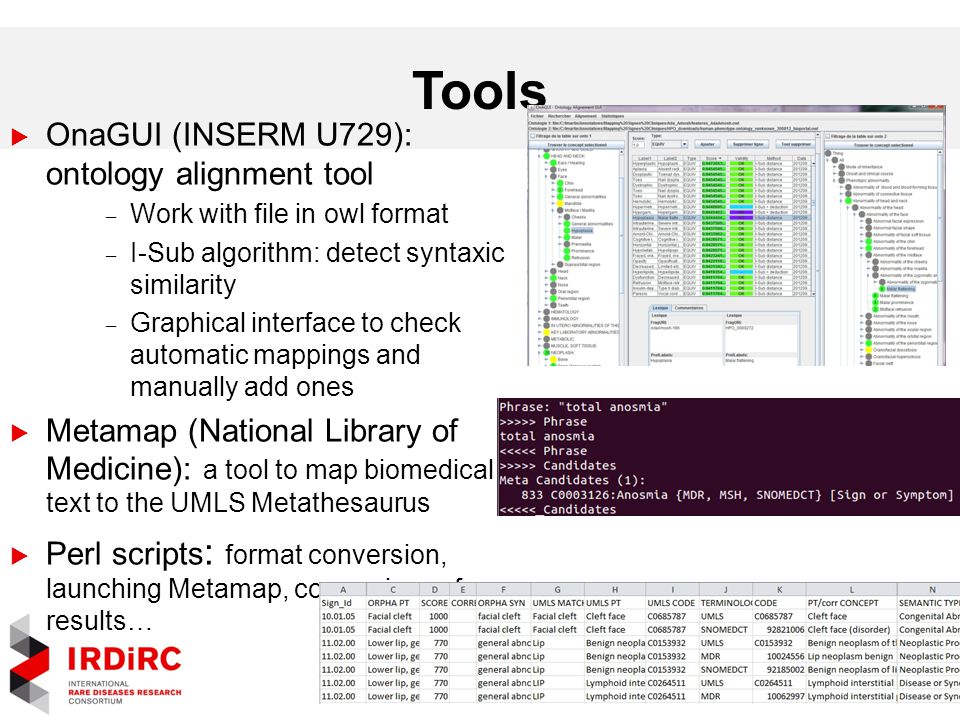Click right Trouver le concept selectionné button
The image size is (960, 720).
883,145
